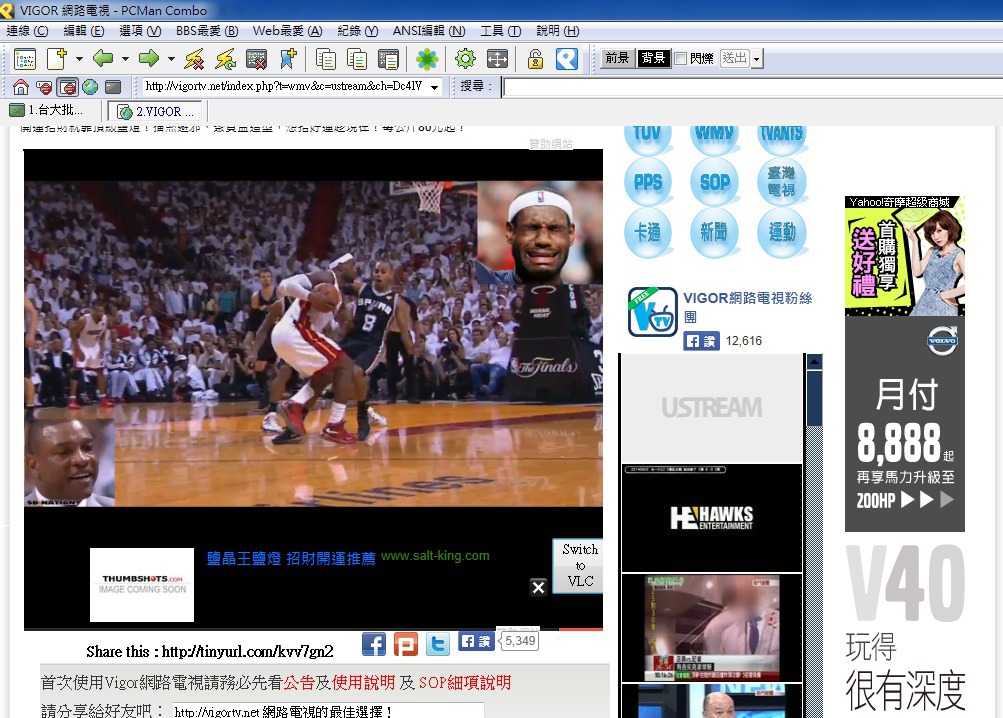Screen dimensions: 1003x718
Task: Share via Plurk orange icon
Action: coord(406,644)
